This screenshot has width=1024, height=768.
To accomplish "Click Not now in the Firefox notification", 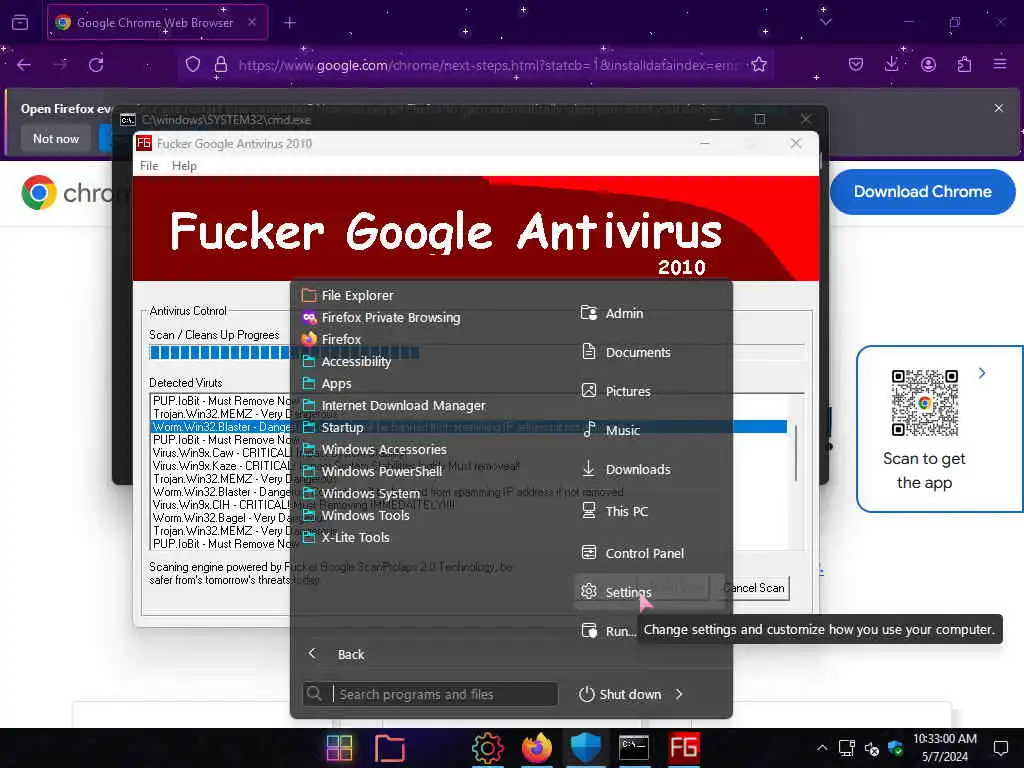I will tap(56, 138).
